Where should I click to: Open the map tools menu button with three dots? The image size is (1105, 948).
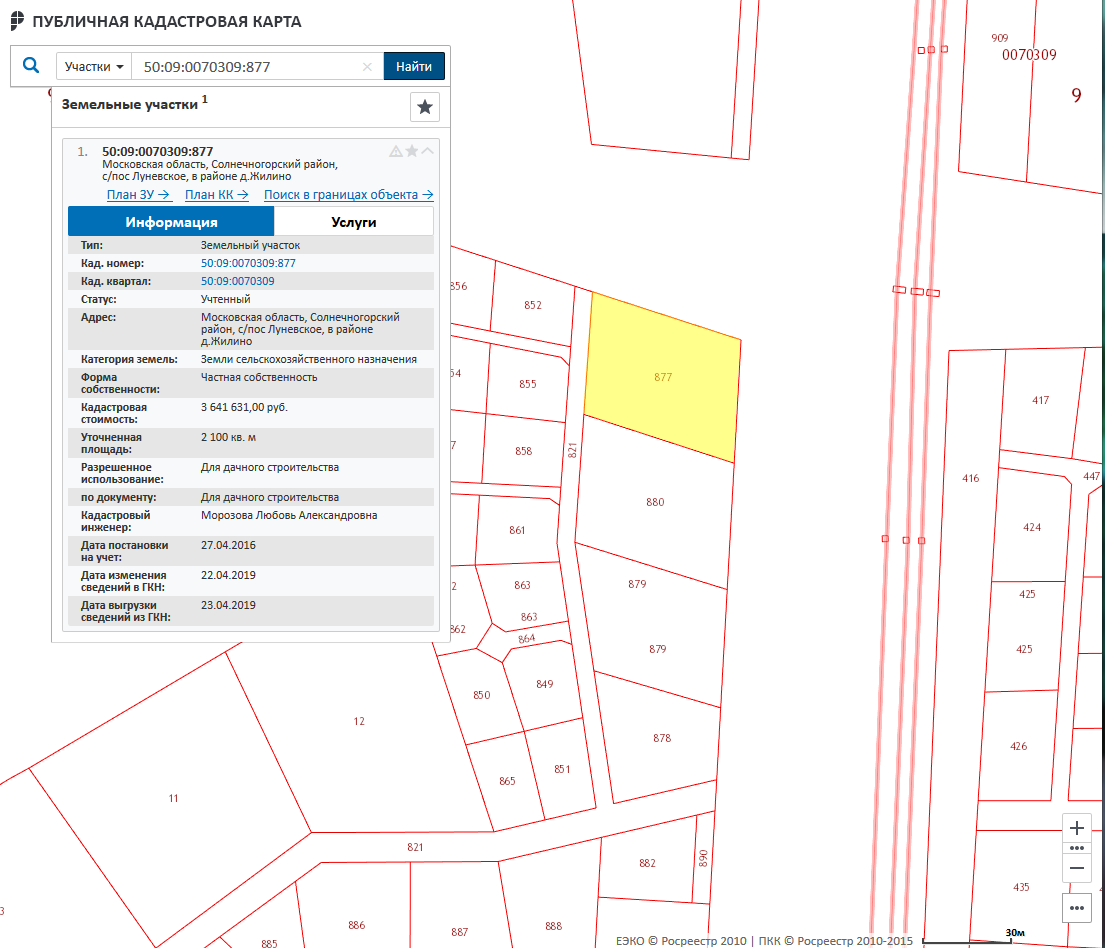click(1077, 908)
